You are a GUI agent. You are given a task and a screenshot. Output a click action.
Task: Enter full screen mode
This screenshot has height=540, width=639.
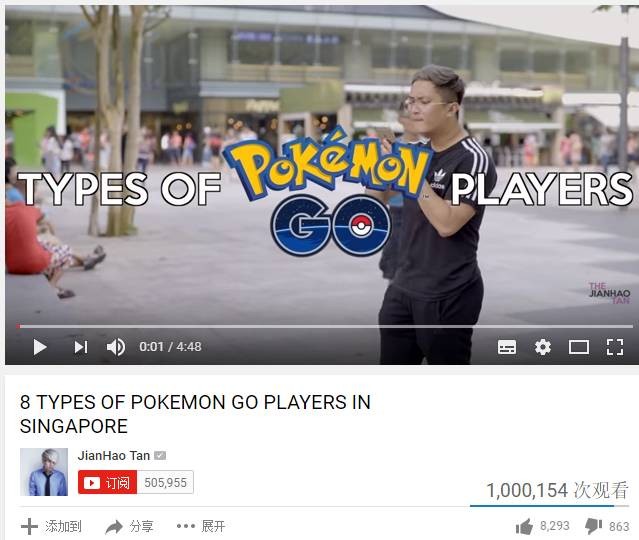[615, 347]
